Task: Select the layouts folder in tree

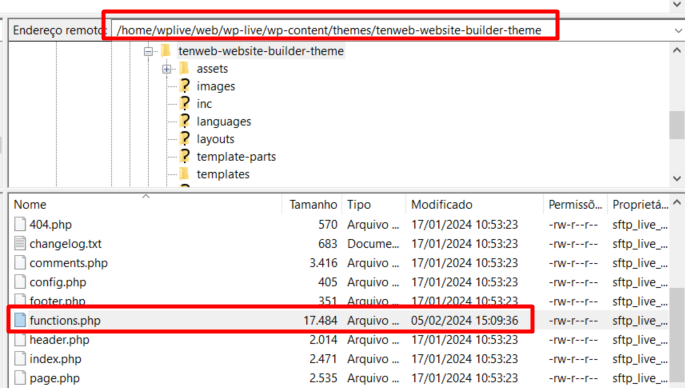Action: point(215,139)
